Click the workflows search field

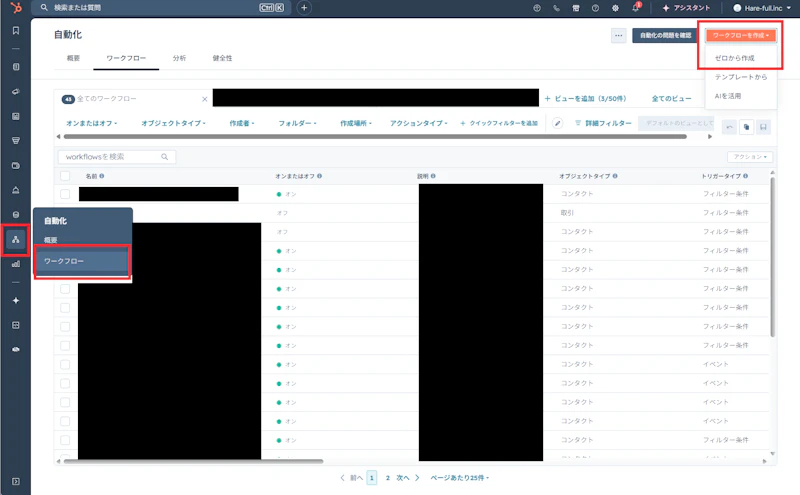coord(117,157)
